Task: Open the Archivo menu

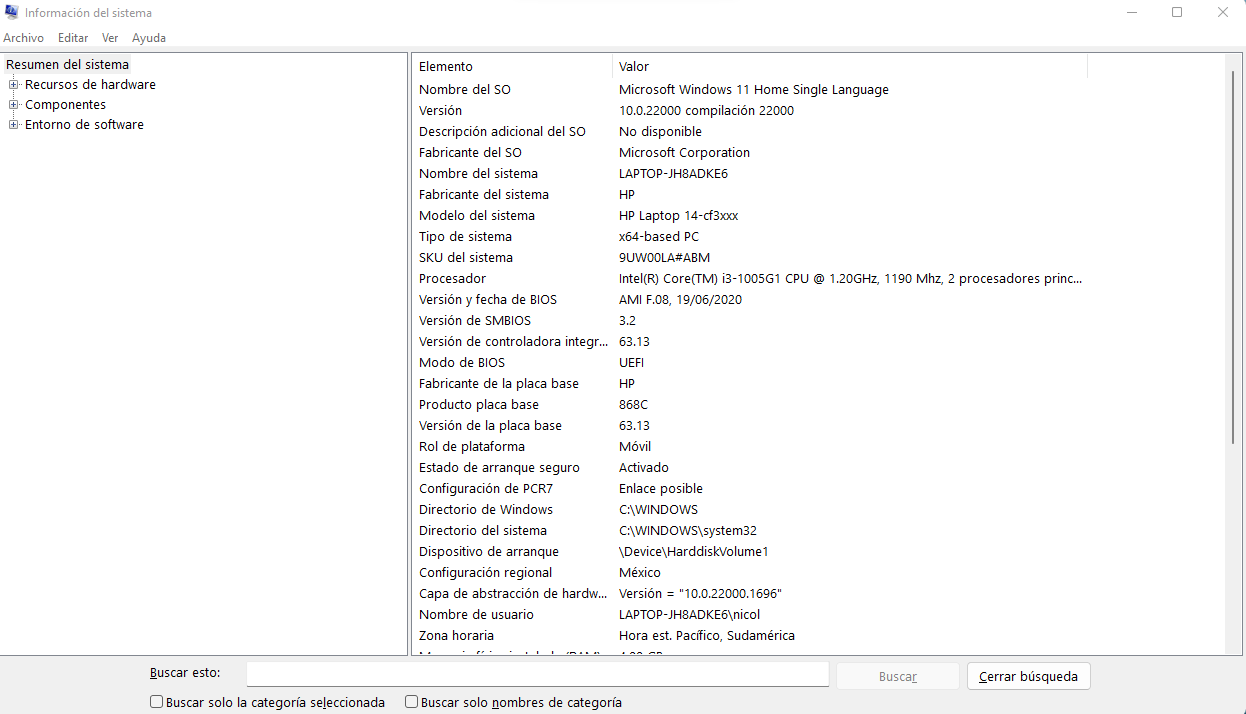Action: (x=24, y=38)
